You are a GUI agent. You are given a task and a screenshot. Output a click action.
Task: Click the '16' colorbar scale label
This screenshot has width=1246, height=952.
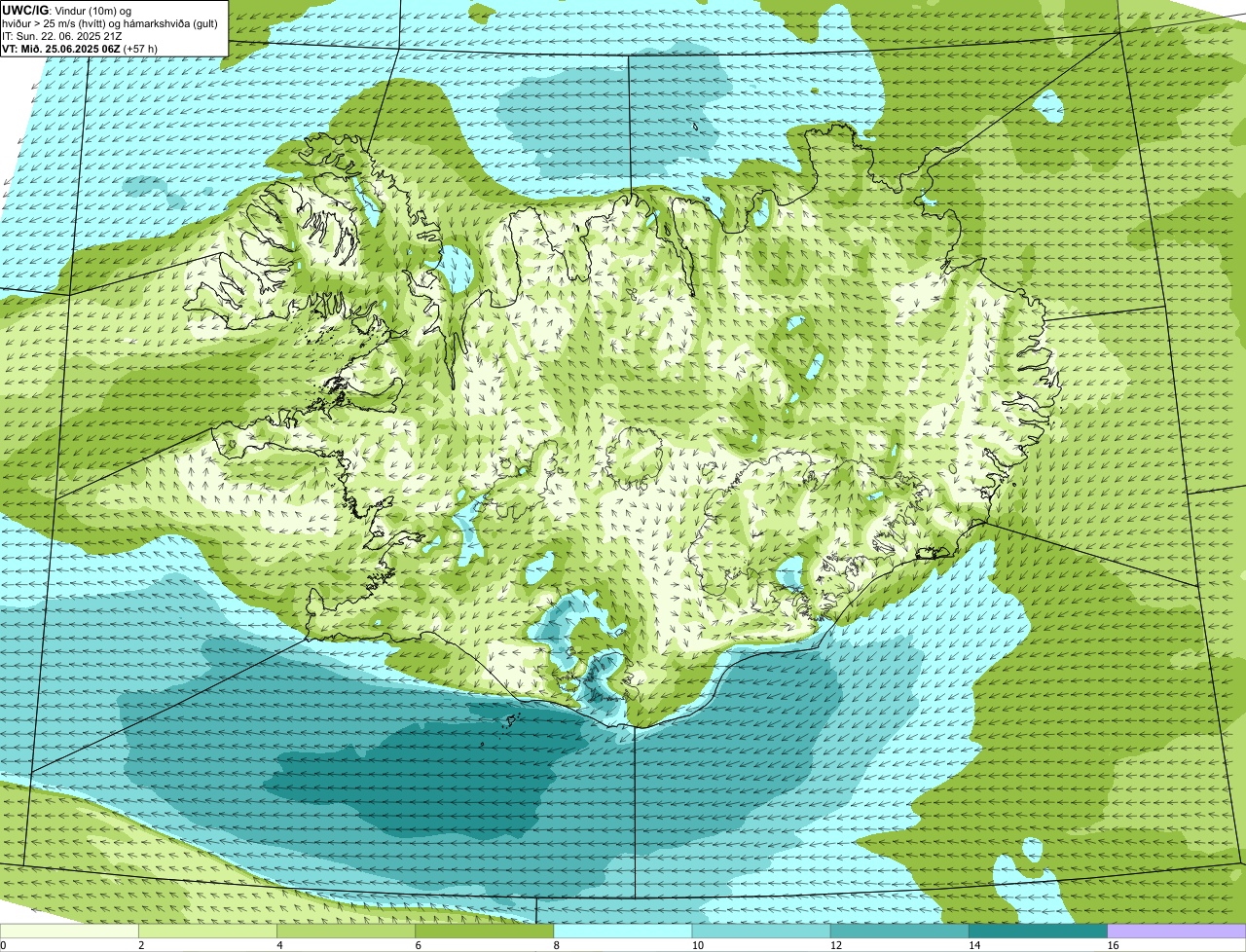[x=1113, y=945]
